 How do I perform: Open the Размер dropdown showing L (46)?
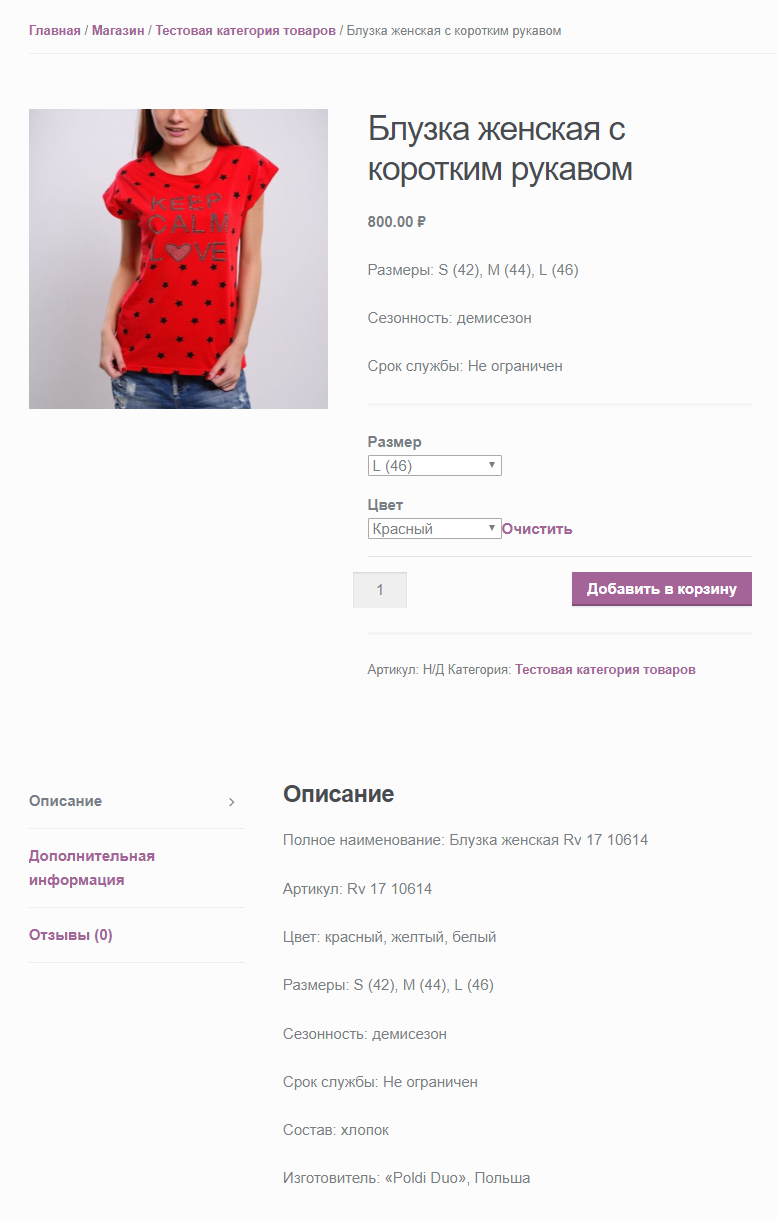click(435, 466)
